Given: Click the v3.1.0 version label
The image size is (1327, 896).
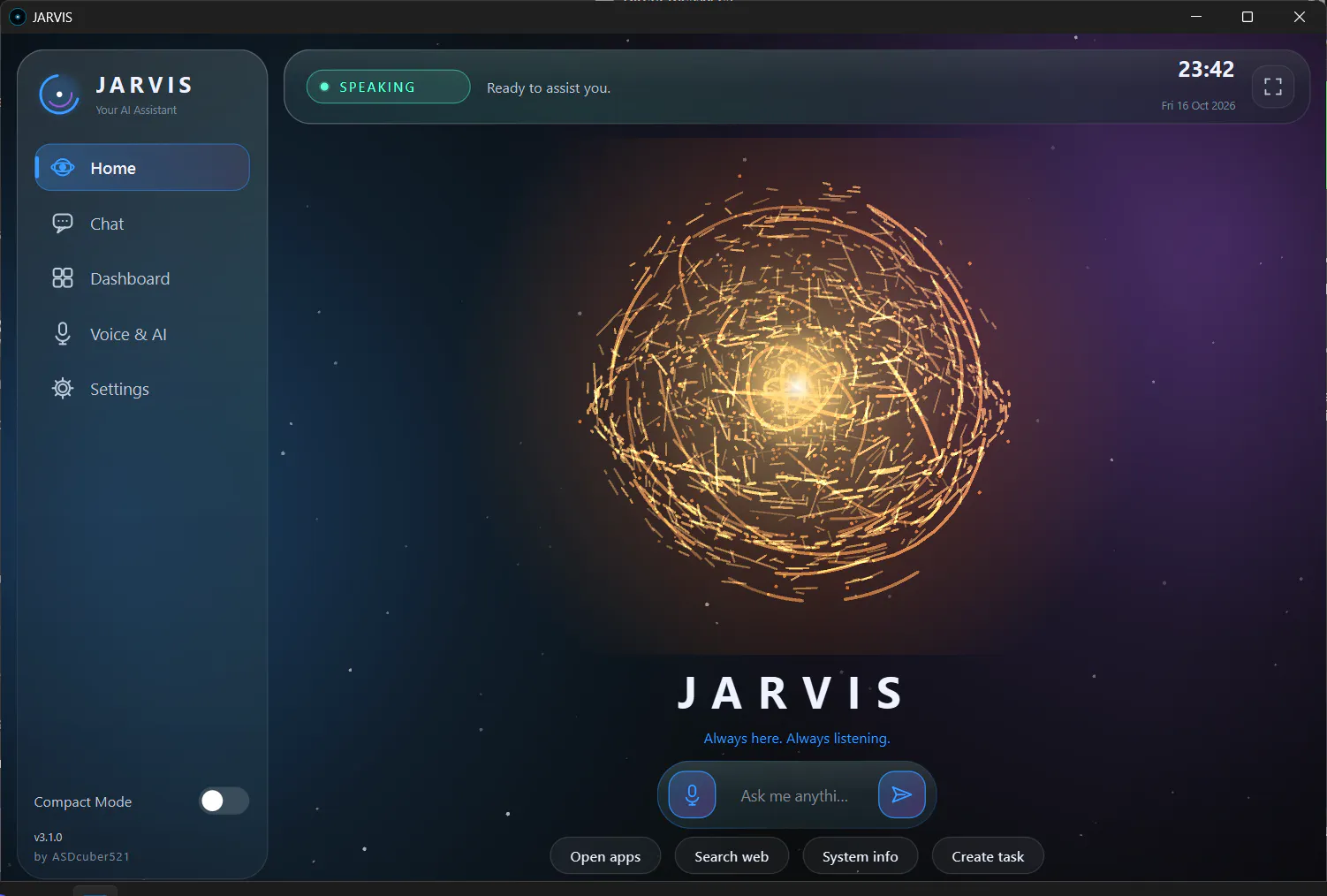Looking at the screenshot, I should (49, 837).
